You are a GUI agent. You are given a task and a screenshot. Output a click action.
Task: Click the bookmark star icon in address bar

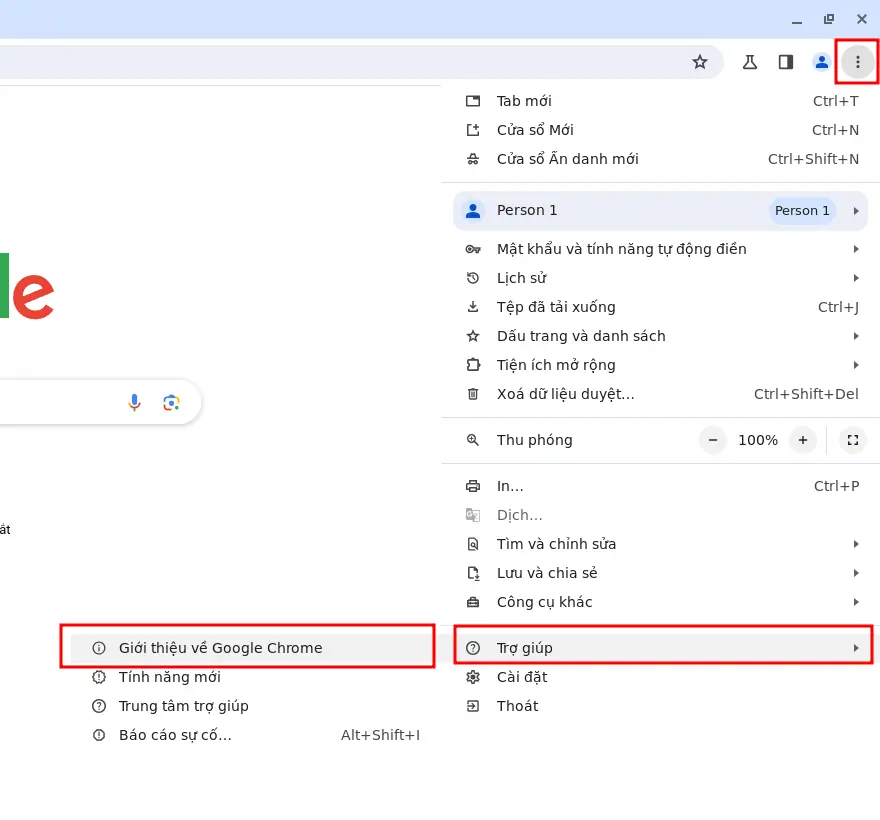tap(699, 62)
